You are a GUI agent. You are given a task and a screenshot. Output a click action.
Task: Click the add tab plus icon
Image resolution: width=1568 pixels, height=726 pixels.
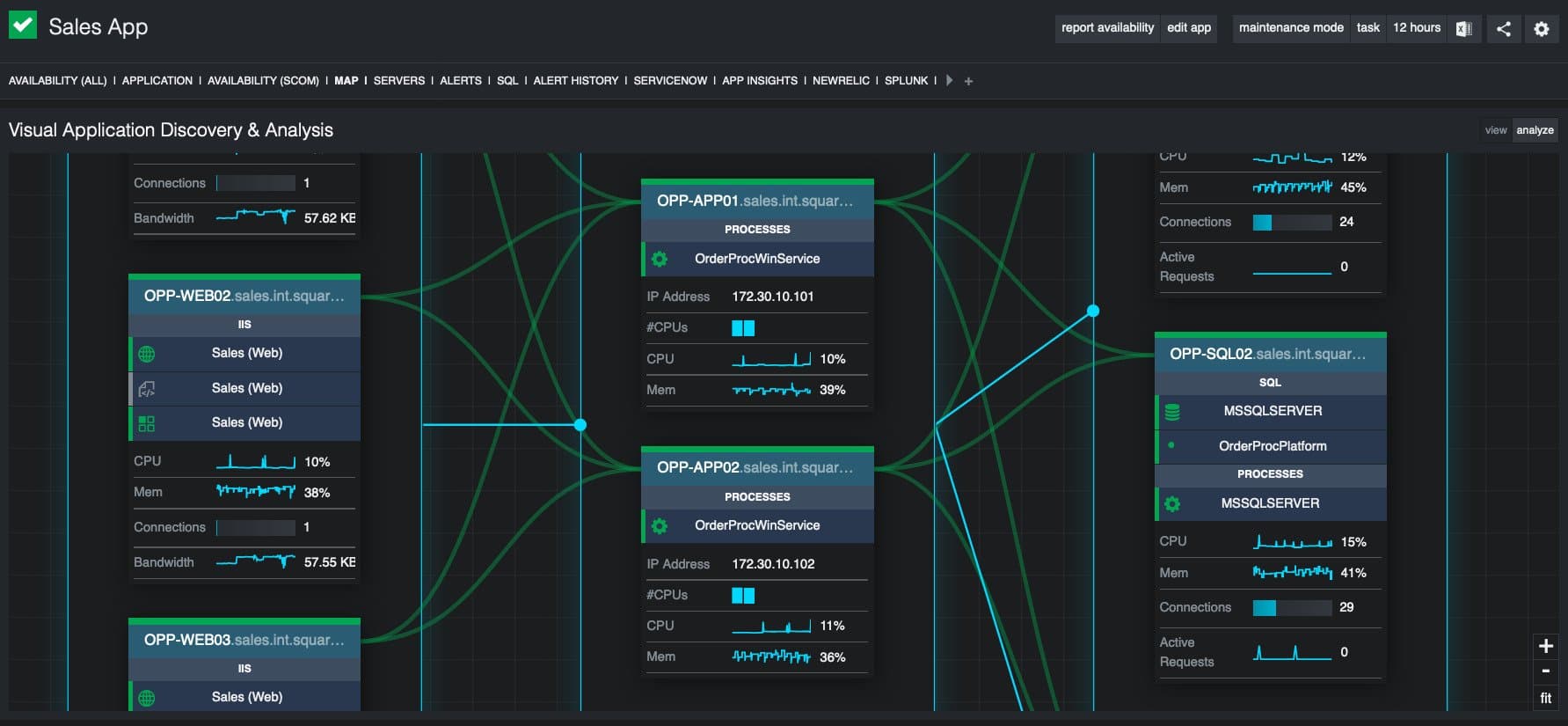click(x=968, y=81)
